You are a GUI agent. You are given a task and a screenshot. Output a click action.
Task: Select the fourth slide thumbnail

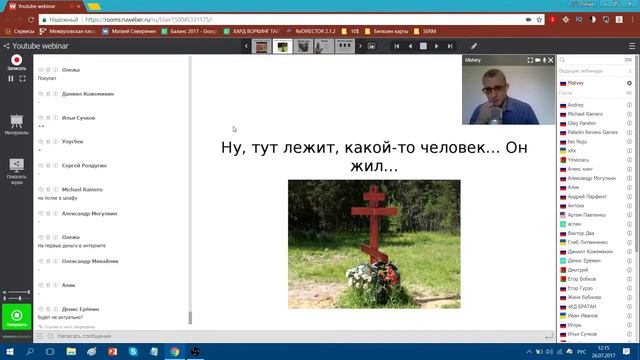324,46
